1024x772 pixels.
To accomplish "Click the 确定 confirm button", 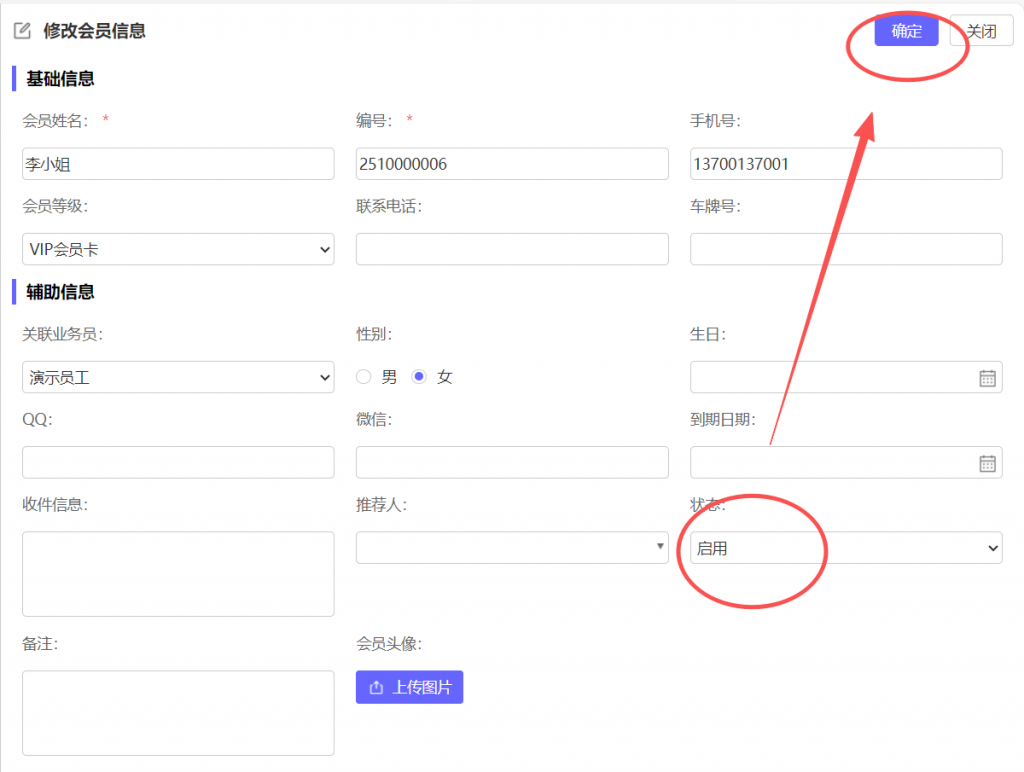I will [906, 31].
